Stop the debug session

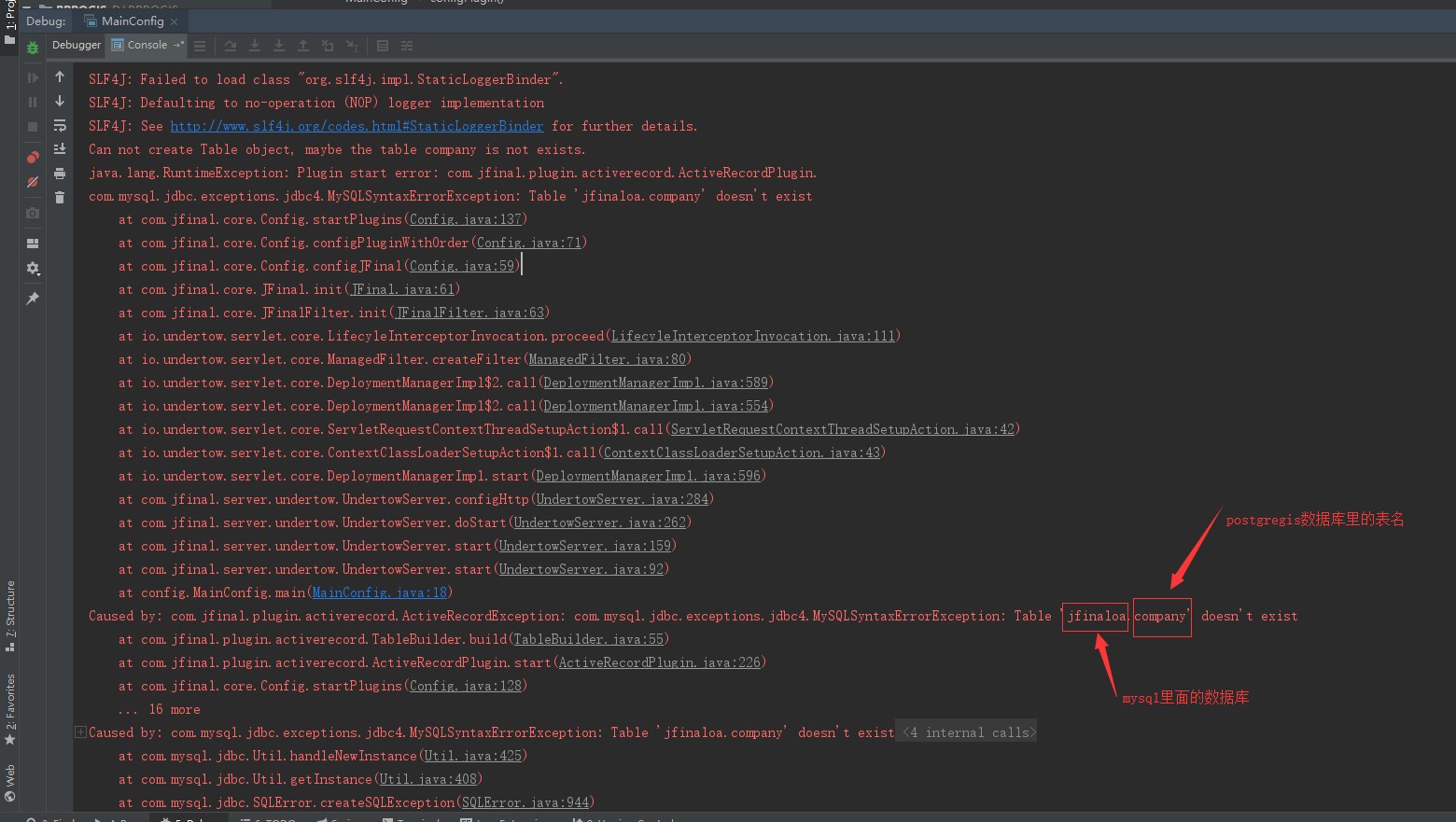[x=33, y=126]
